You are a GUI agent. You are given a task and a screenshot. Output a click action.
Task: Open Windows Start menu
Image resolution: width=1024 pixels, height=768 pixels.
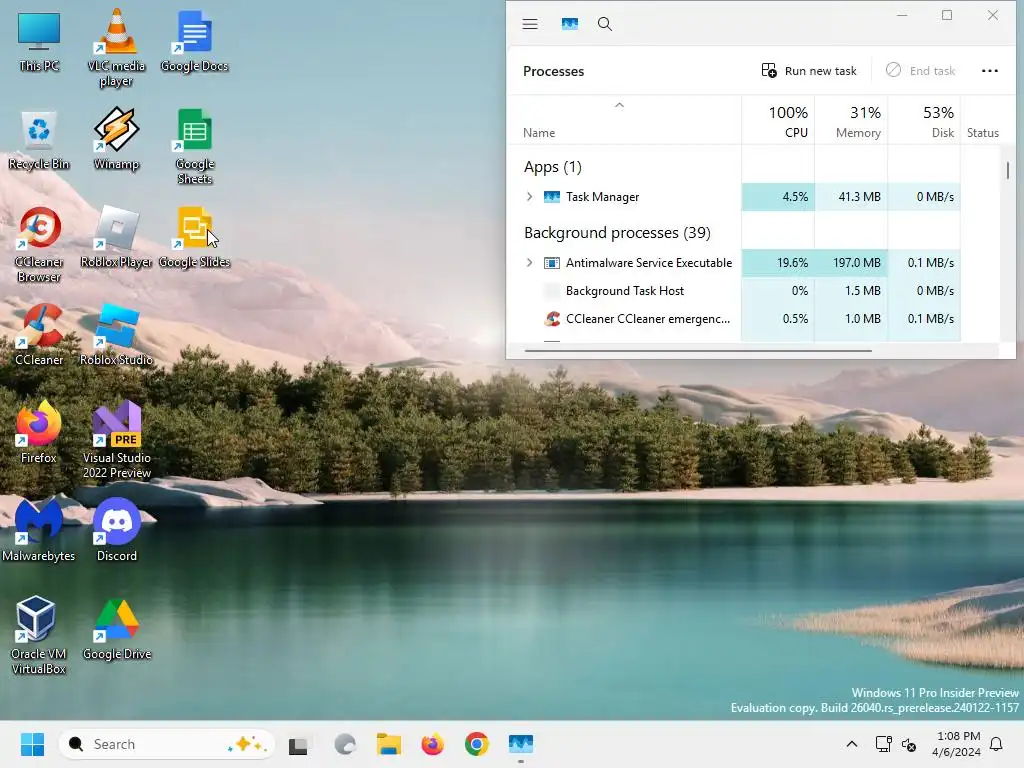[32, 744]
